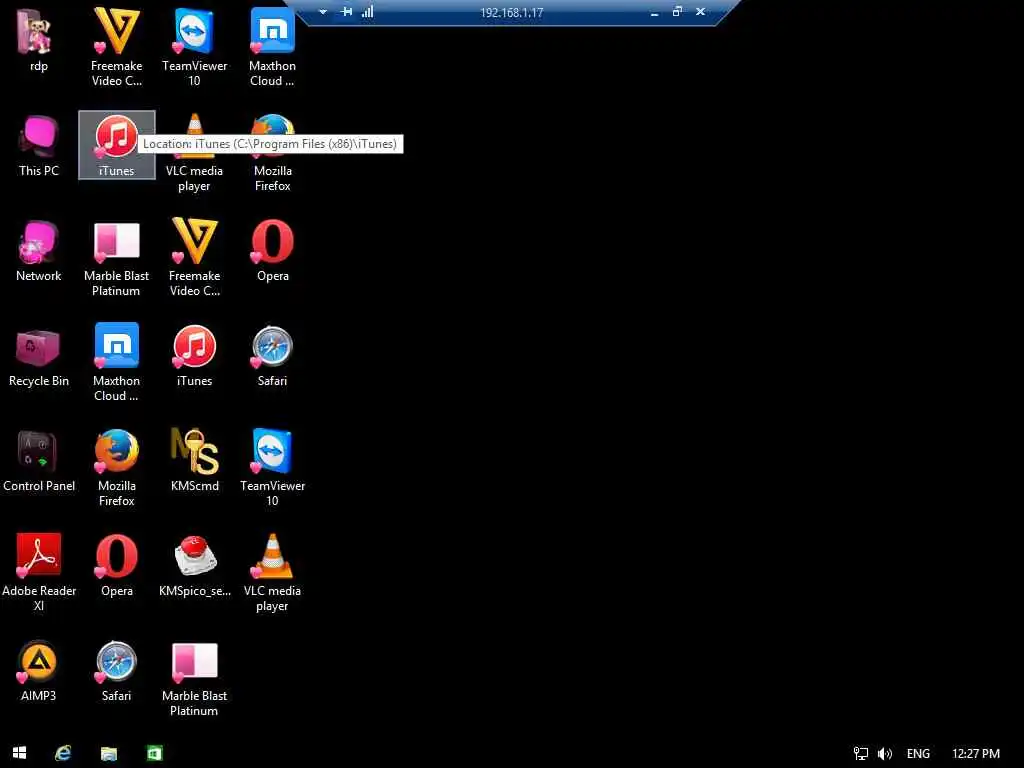Show connection quality signal bars
Viewport: 1024px width, 768px height.
pos(368,12)
